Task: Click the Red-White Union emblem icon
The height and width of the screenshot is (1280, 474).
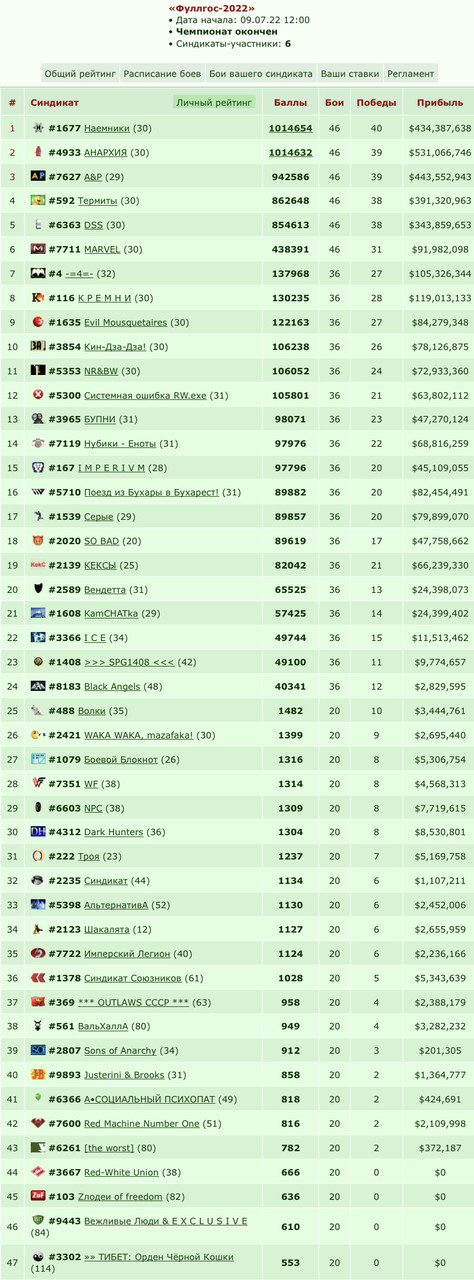Action: point(38,1171)
